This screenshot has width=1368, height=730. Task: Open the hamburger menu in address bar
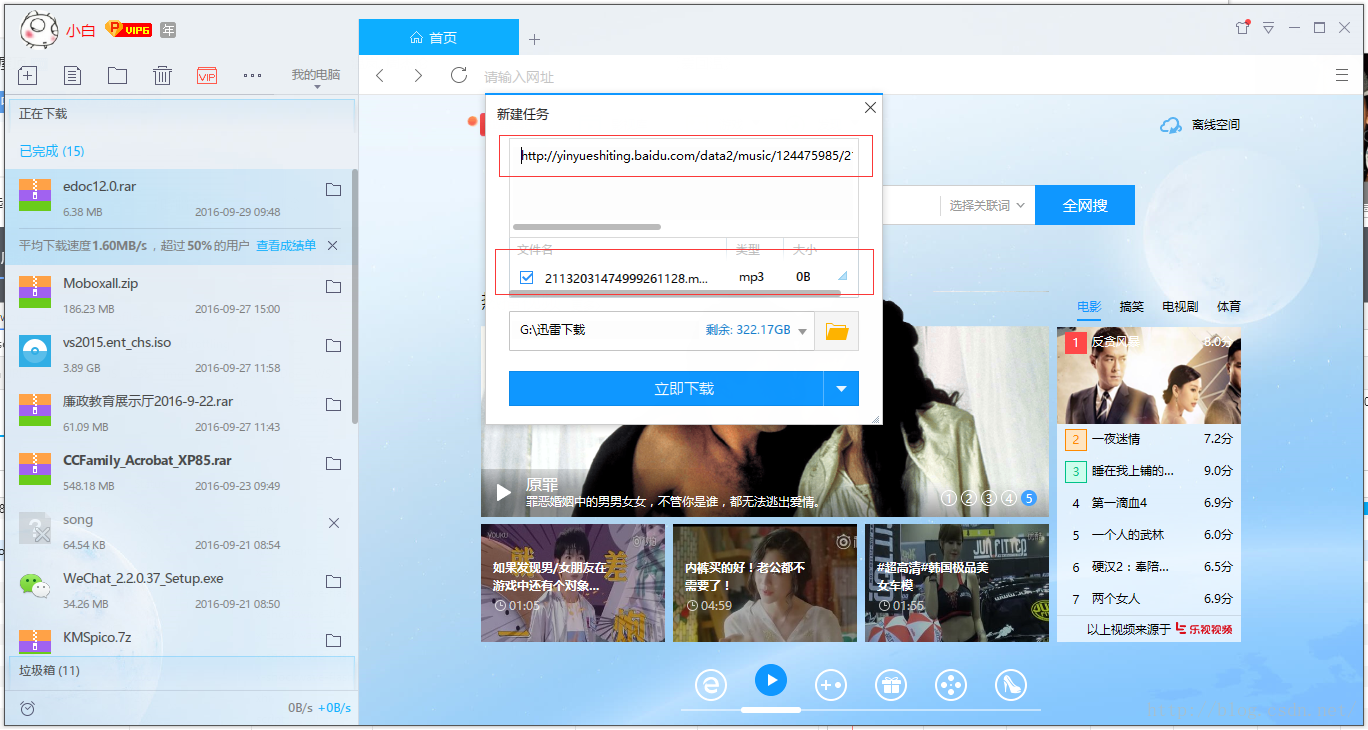[x=1342, y=76]
